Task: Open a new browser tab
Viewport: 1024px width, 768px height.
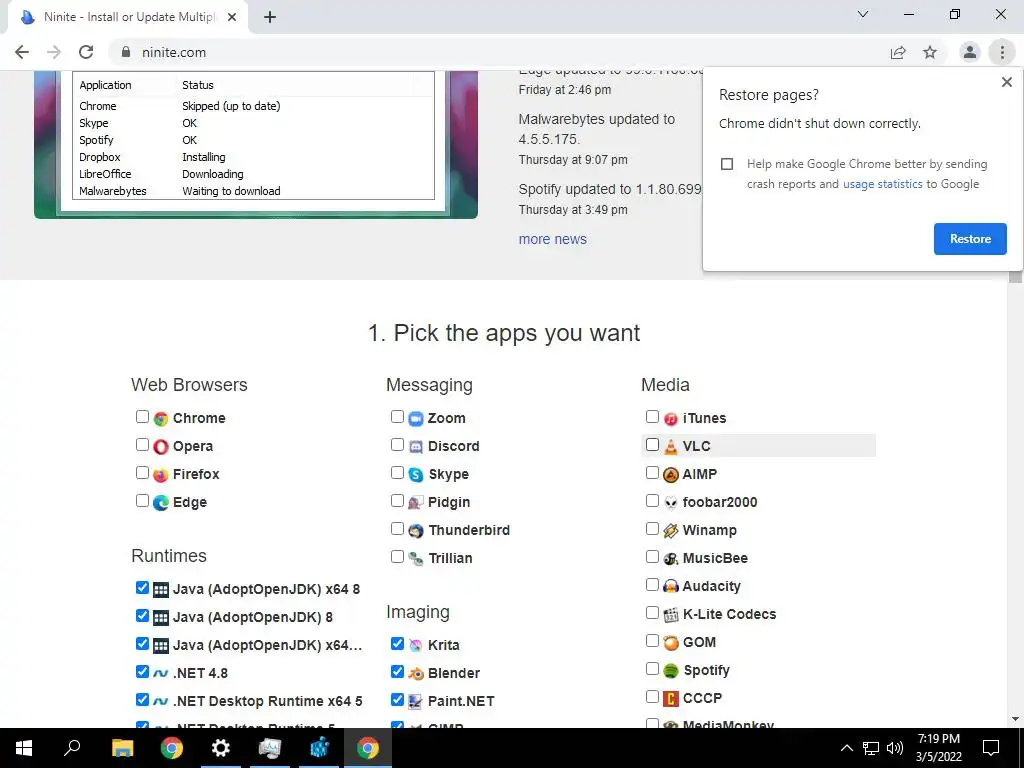Action: [270, 17]
